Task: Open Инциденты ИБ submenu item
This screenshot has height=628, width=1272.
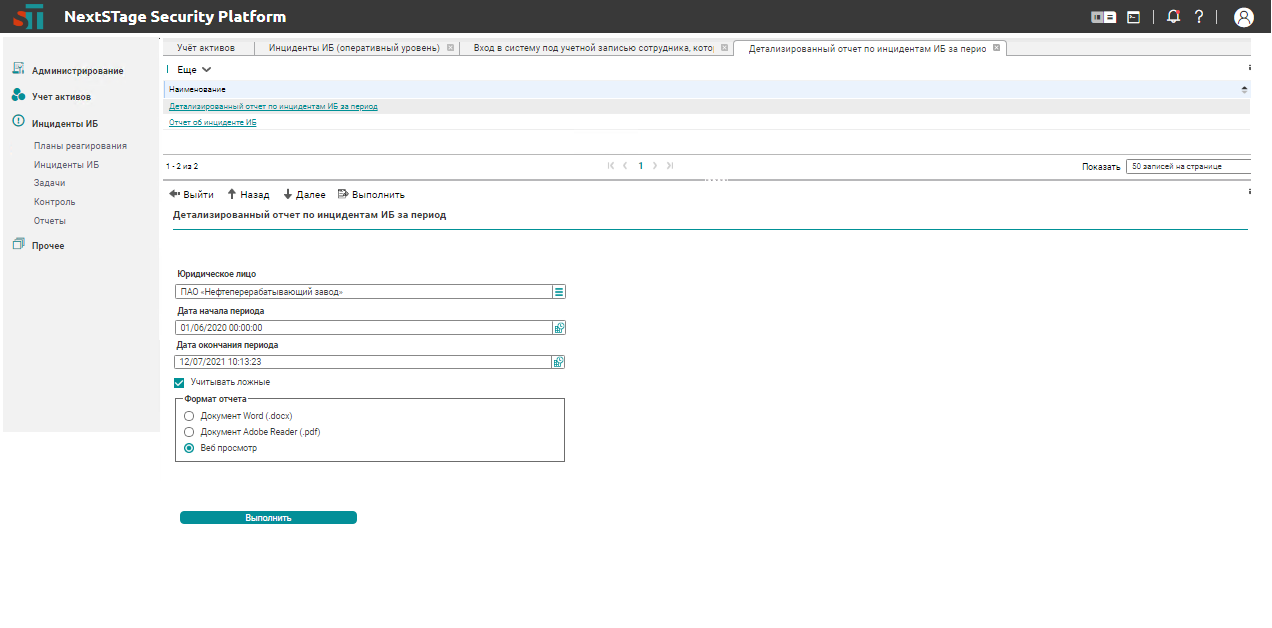Action: coord(67,165)
